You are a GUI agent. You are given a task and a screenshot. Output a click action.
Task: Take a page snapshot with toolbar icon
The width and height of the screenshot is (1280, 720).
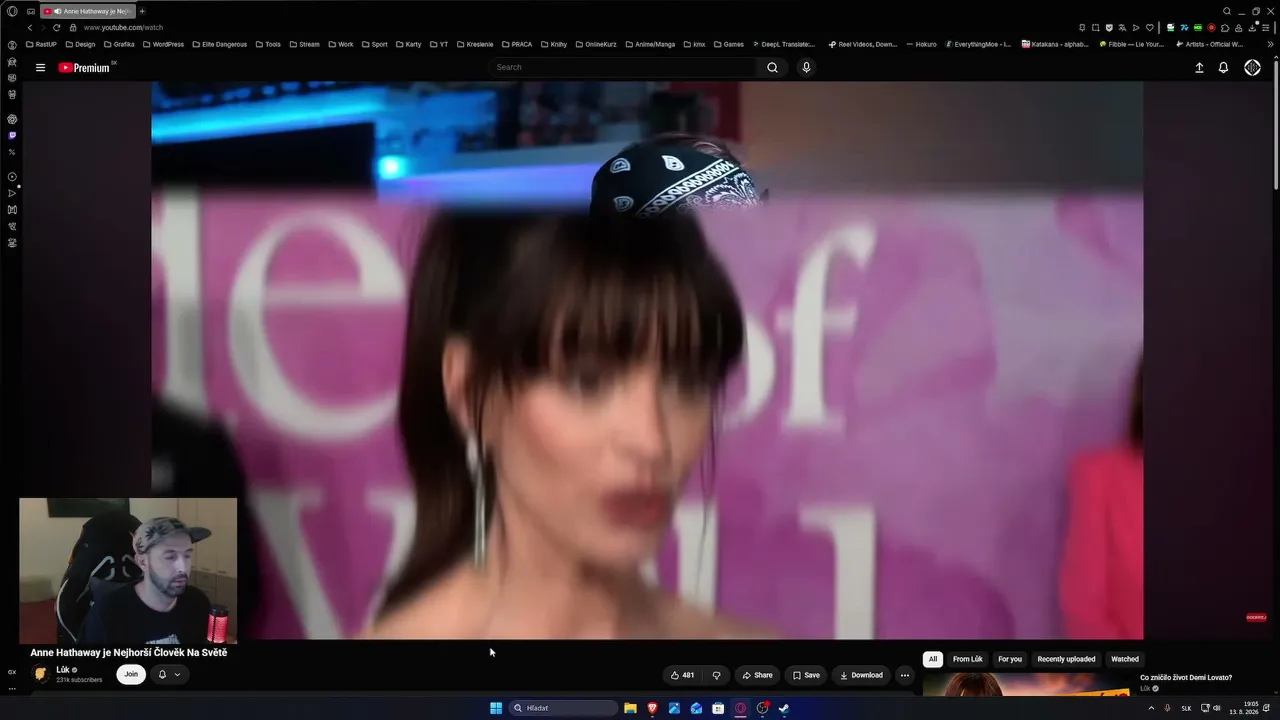tap(1095, 27)
